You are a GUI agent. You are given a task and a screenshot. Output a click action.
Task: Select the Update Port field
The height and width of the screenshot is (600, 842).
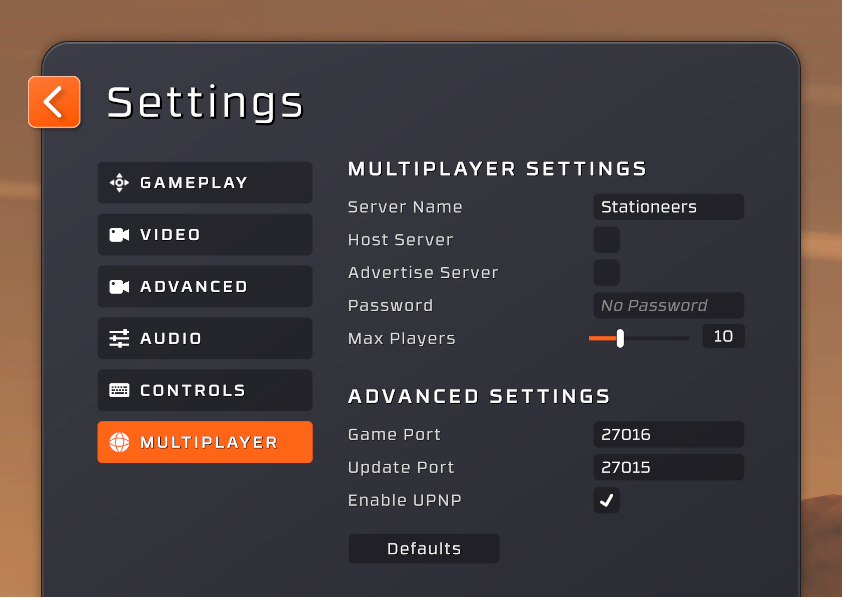(x=668, y=467)
